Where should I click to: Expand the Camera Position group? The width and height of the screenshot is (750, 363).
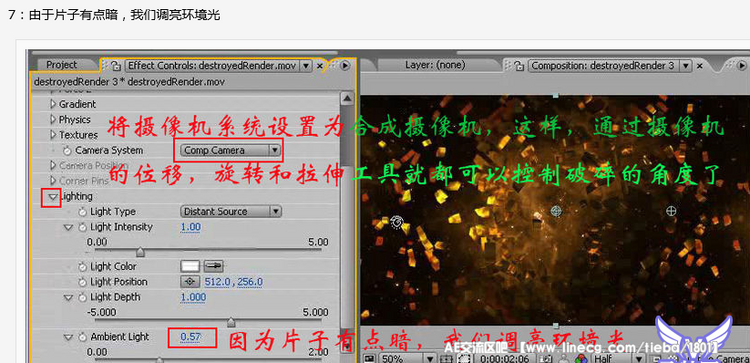[x=53, y=165]
